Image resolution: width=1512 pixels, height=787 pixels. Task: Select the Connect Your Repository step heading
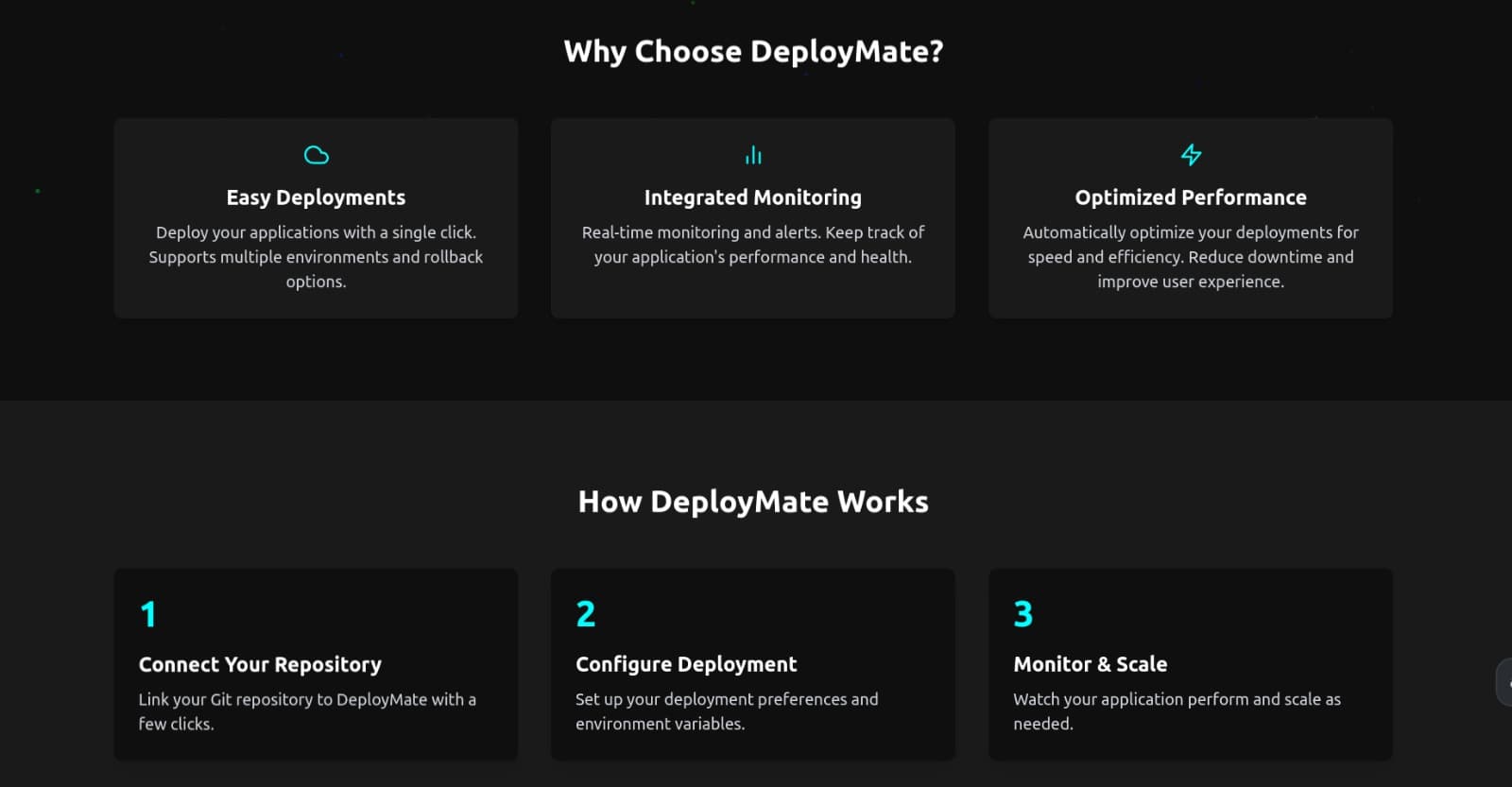(260, 664)
